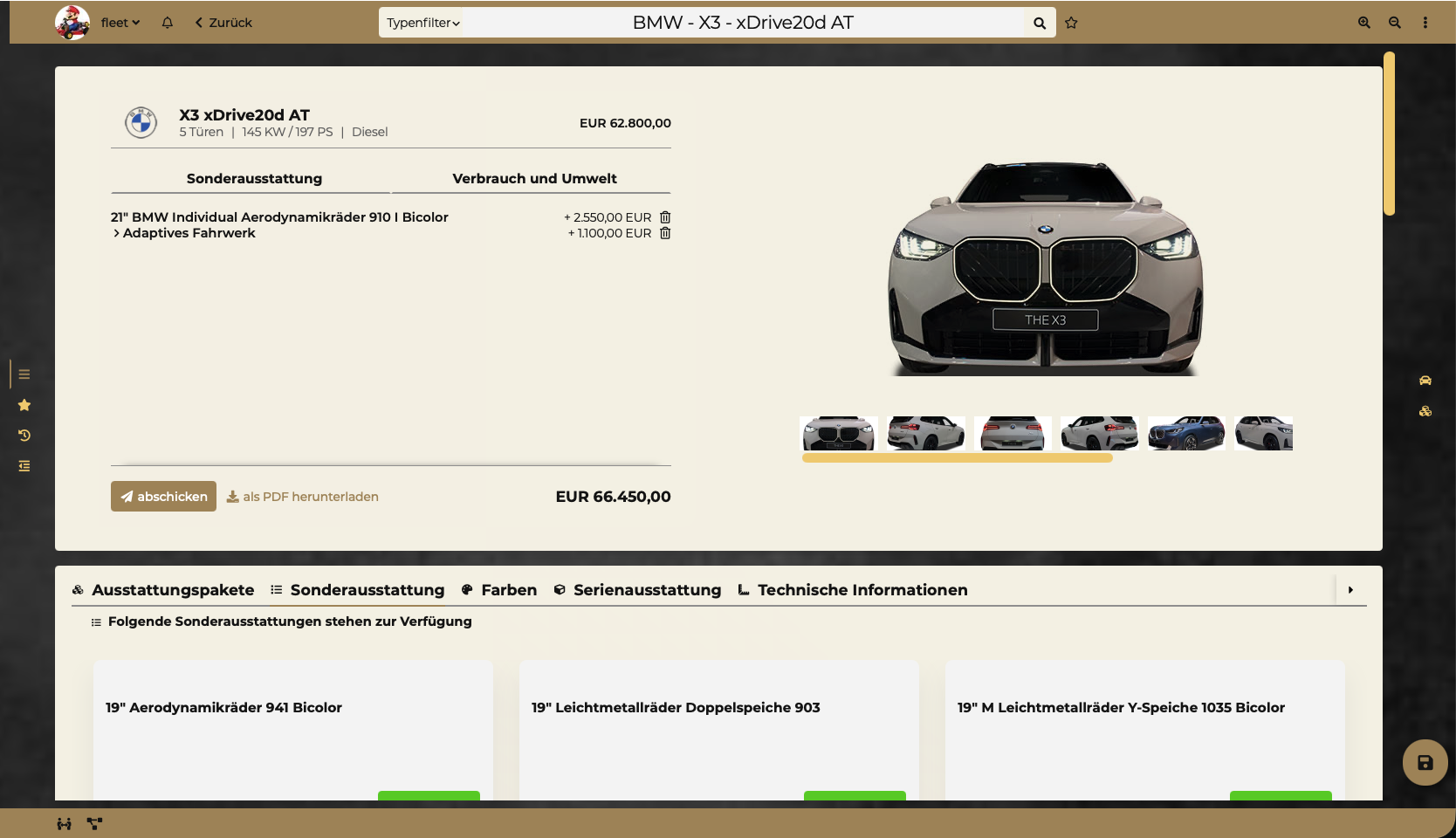Screen dimensions: 1456x838
Task: Click the vertical page scrollbar
Action: click(x=1390, y=134)
